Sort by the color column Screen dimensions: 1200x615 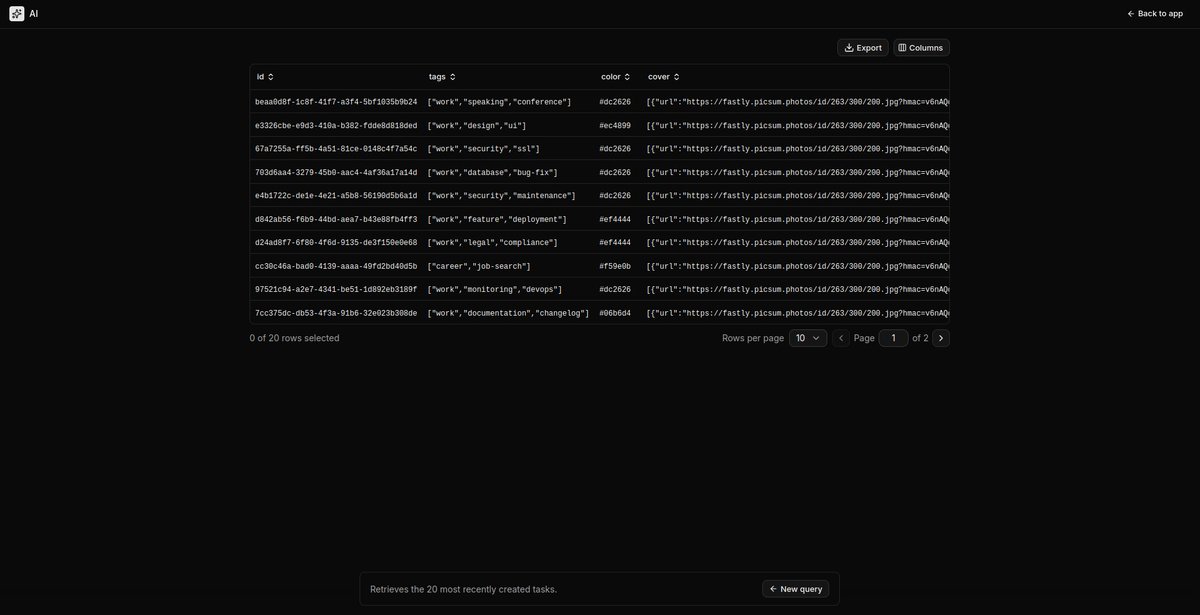click(x=615, y=77)
